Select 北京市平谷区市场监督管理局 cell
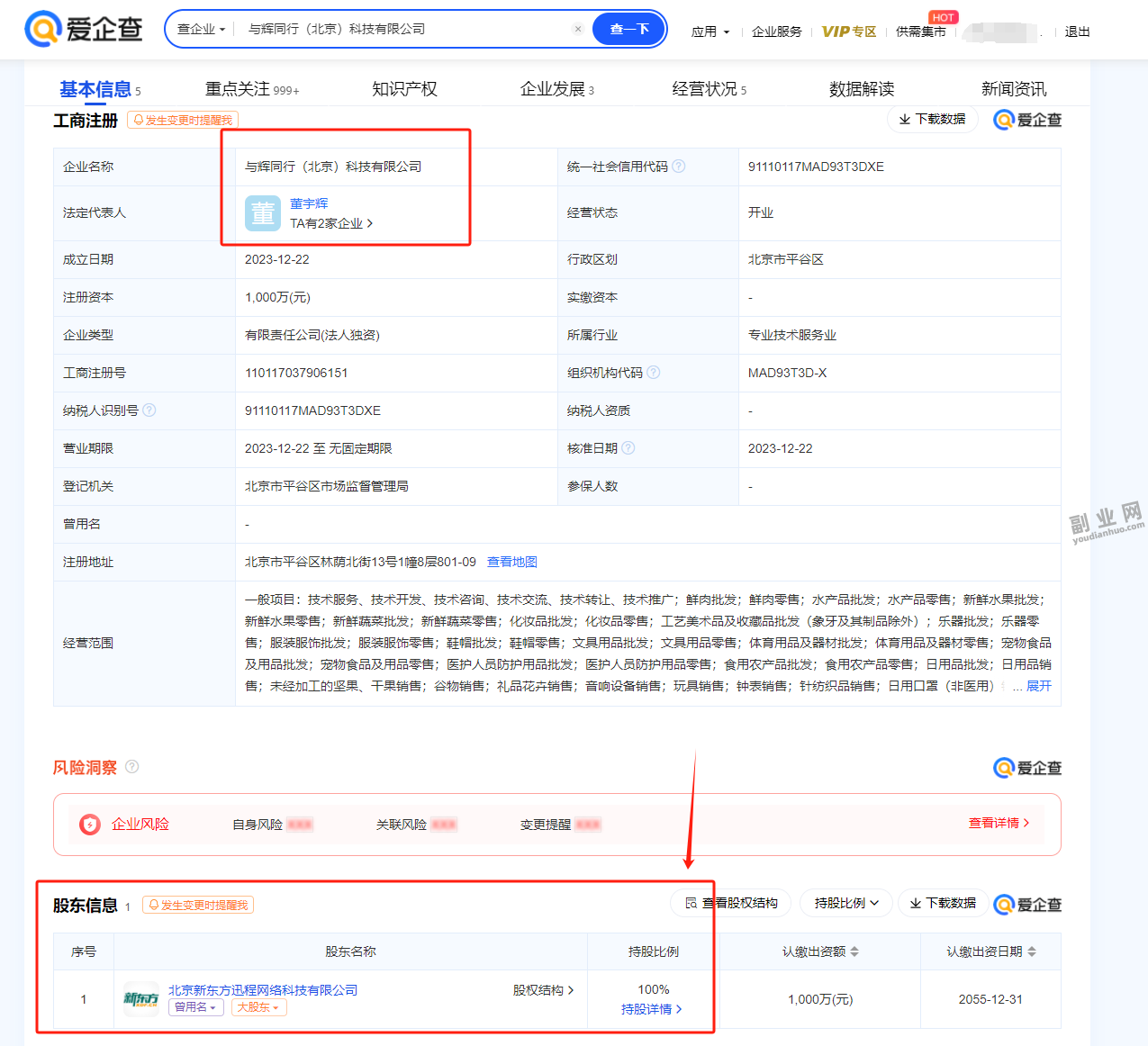The width and height of the screenshot is (1148, 1046). (x=327, y=486)
